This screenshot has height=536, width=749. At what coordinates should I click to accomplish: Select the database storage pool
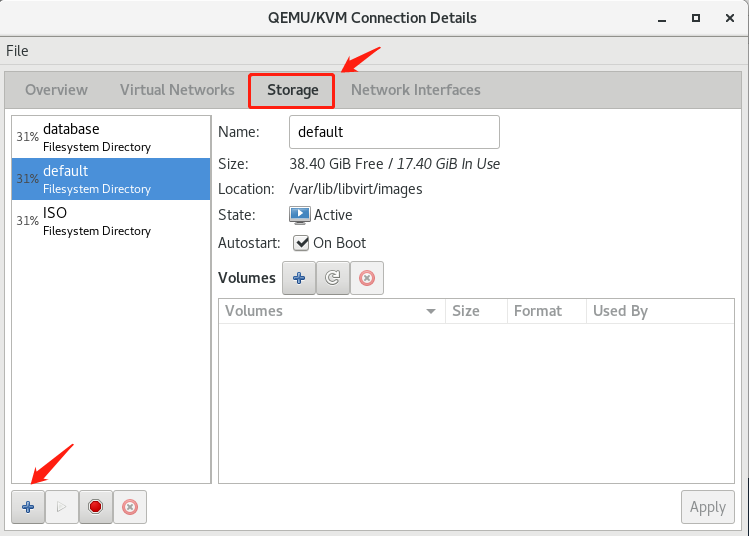point(111,137)
